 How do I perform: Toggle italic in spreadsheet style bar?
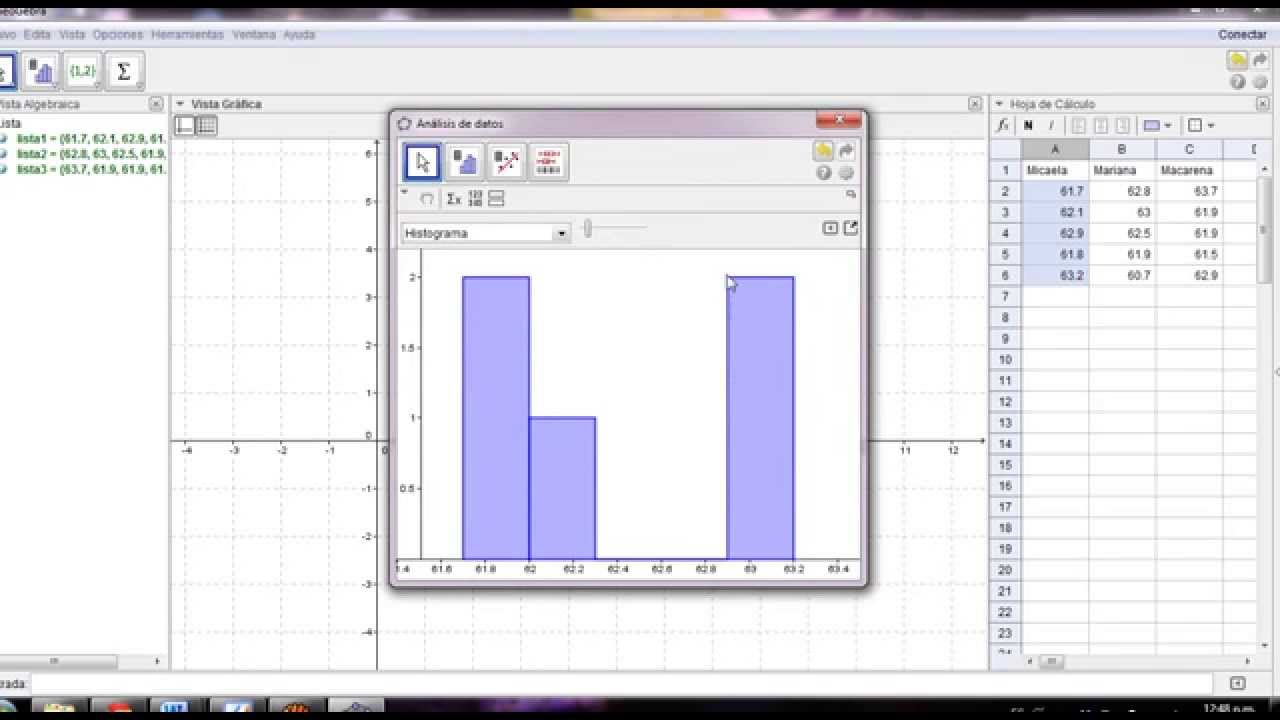click(1050, 126)
